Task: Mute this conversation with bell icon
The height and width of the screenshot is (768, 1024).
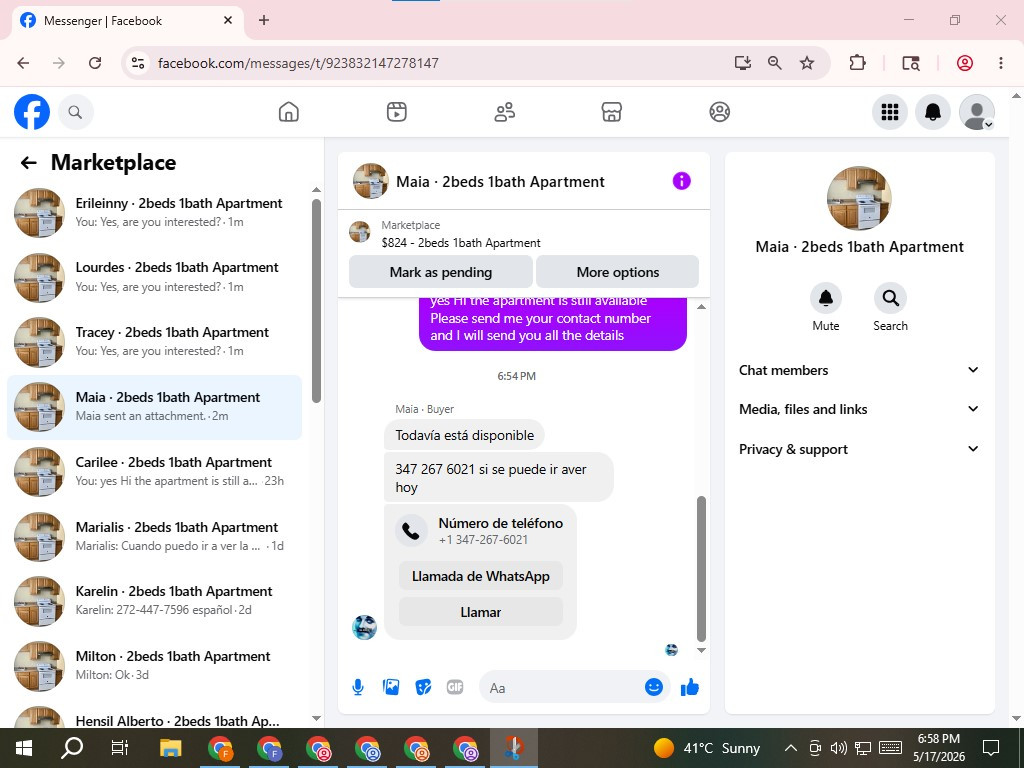Action: coord(825,298)
